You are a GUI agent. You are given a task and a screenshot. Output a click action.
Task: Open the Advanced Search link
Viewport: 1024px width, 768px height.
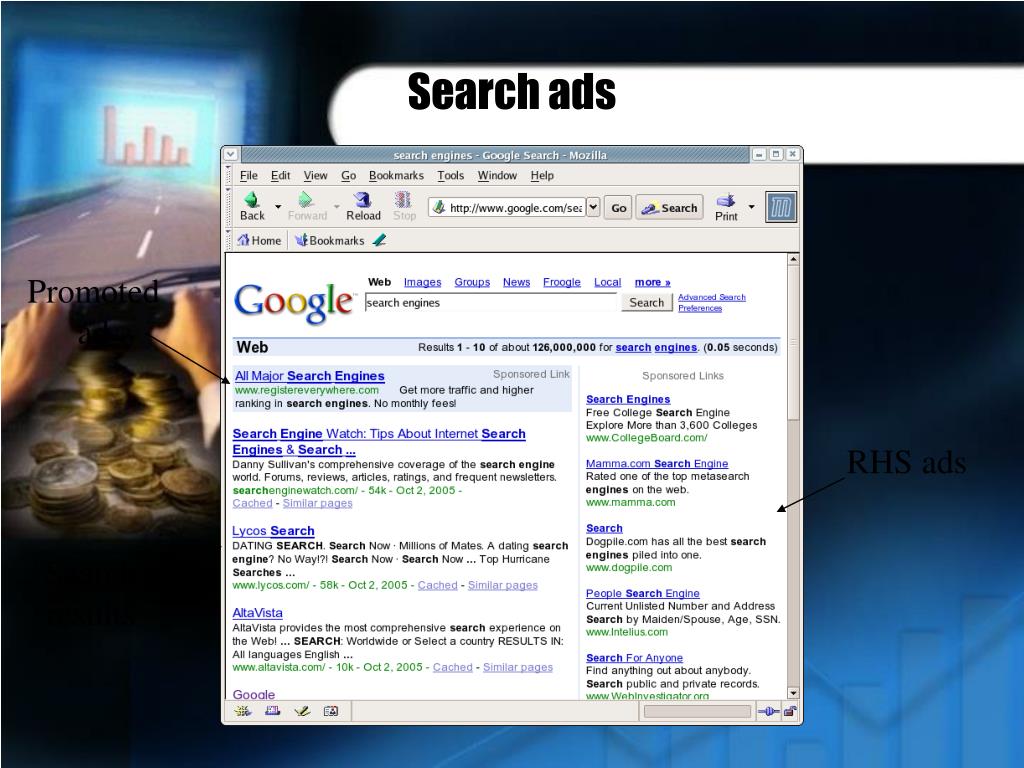click(712, 297)
